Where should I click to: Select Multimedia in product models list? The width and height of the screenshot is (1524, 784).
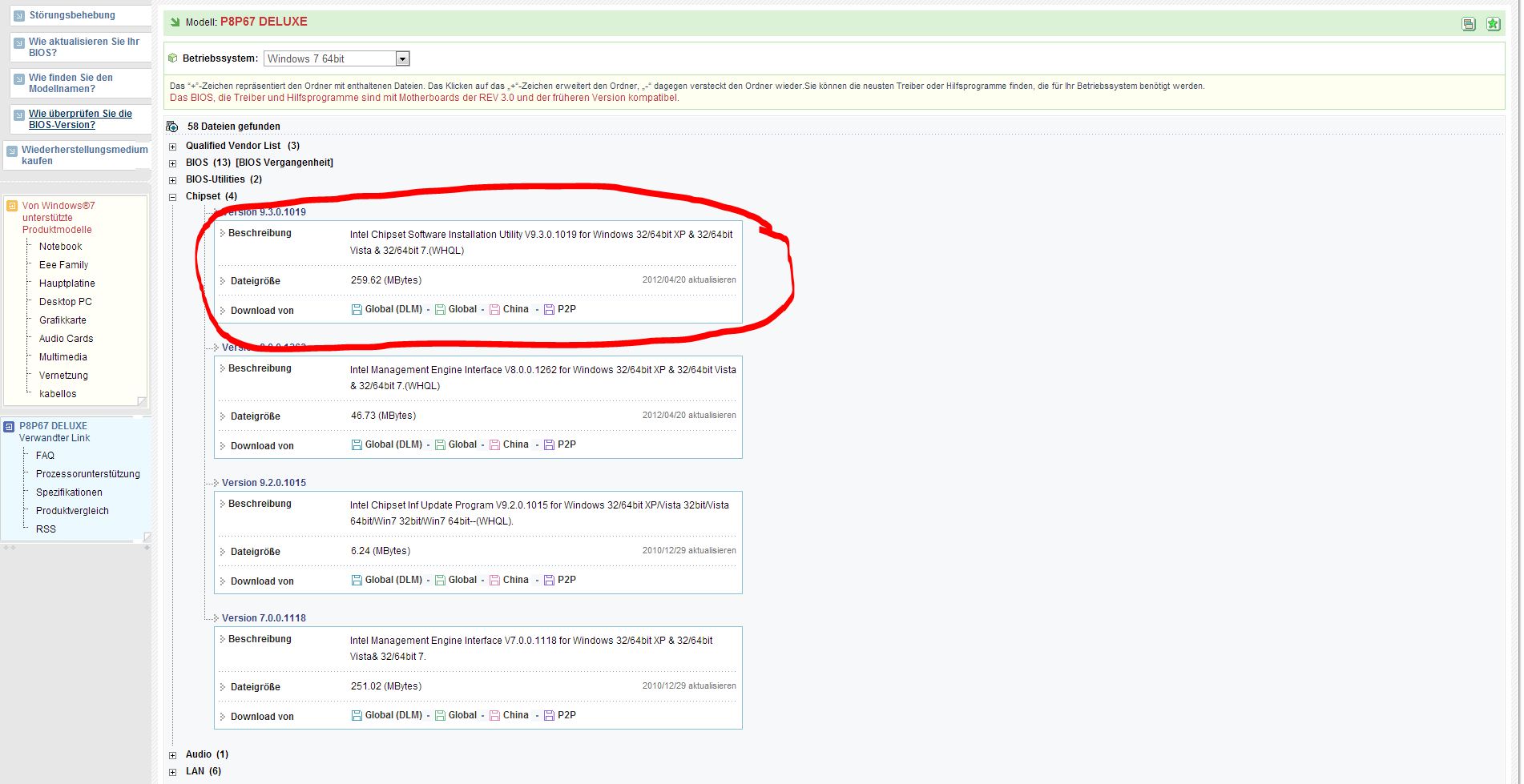point(63,357)
